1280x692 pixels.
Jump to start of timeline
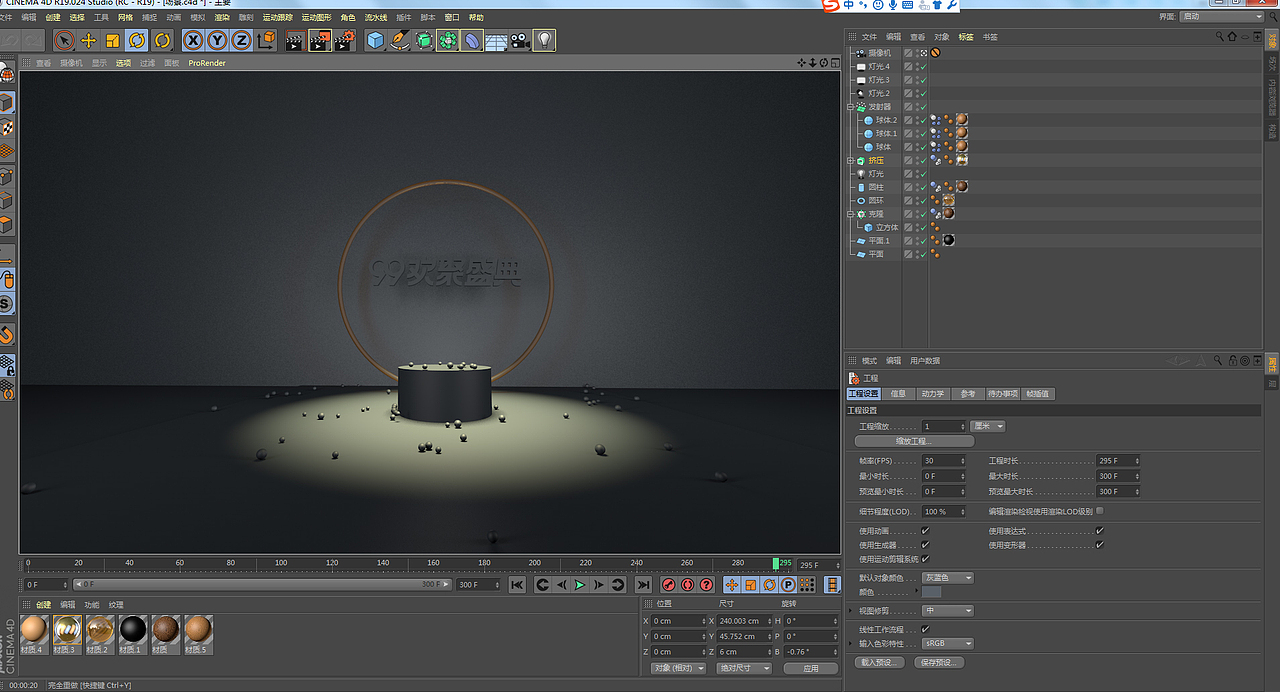click(x=517, y=585)
